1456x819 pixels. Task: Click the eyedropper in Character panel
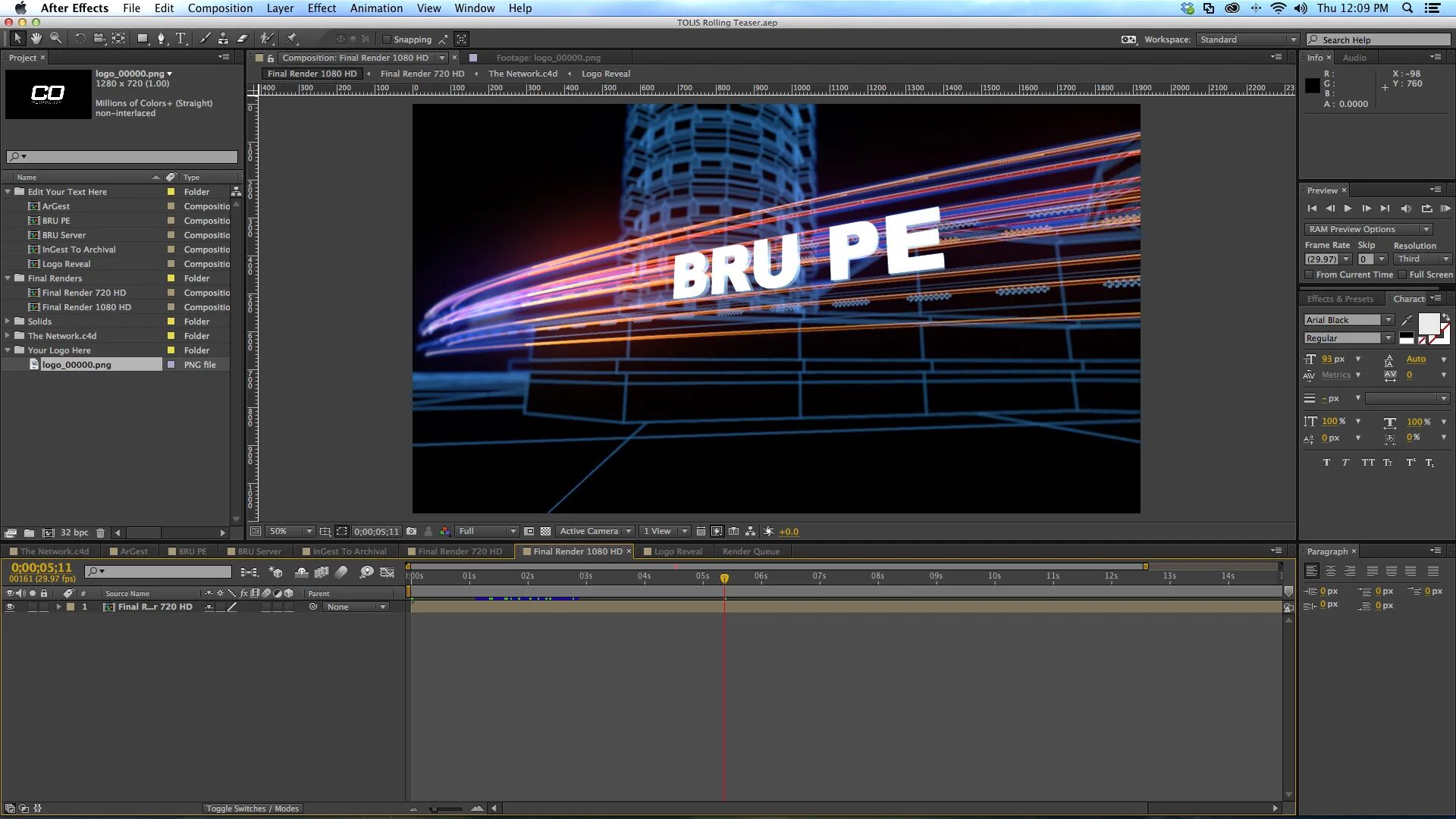[1407, 320]
